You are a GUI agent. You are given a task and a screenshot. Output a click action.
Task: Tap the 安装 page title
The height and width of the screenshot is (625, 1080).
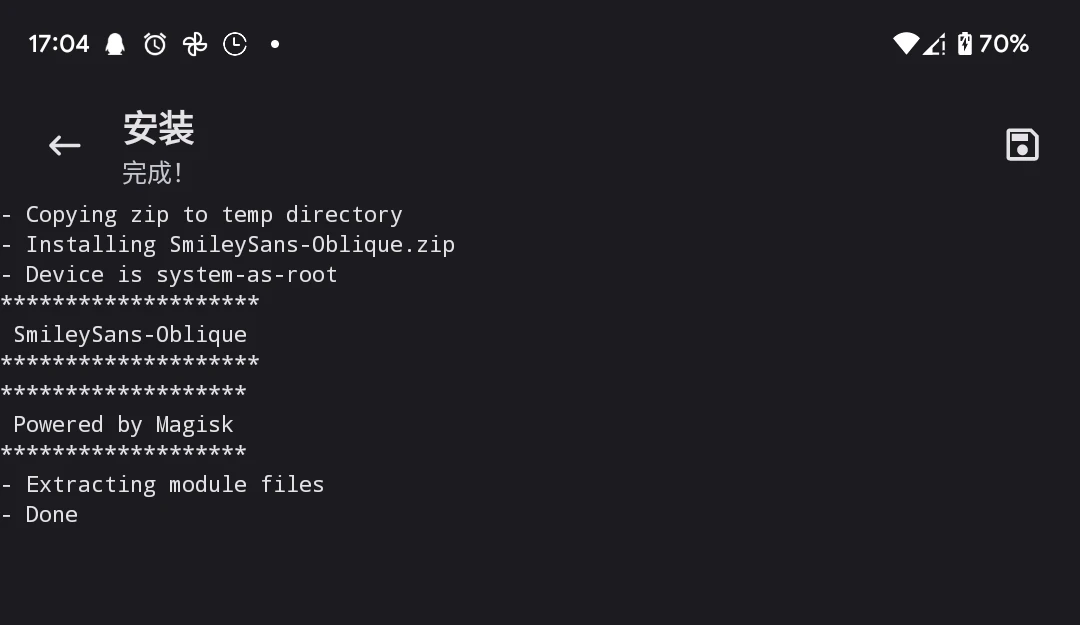pos(158,128)
